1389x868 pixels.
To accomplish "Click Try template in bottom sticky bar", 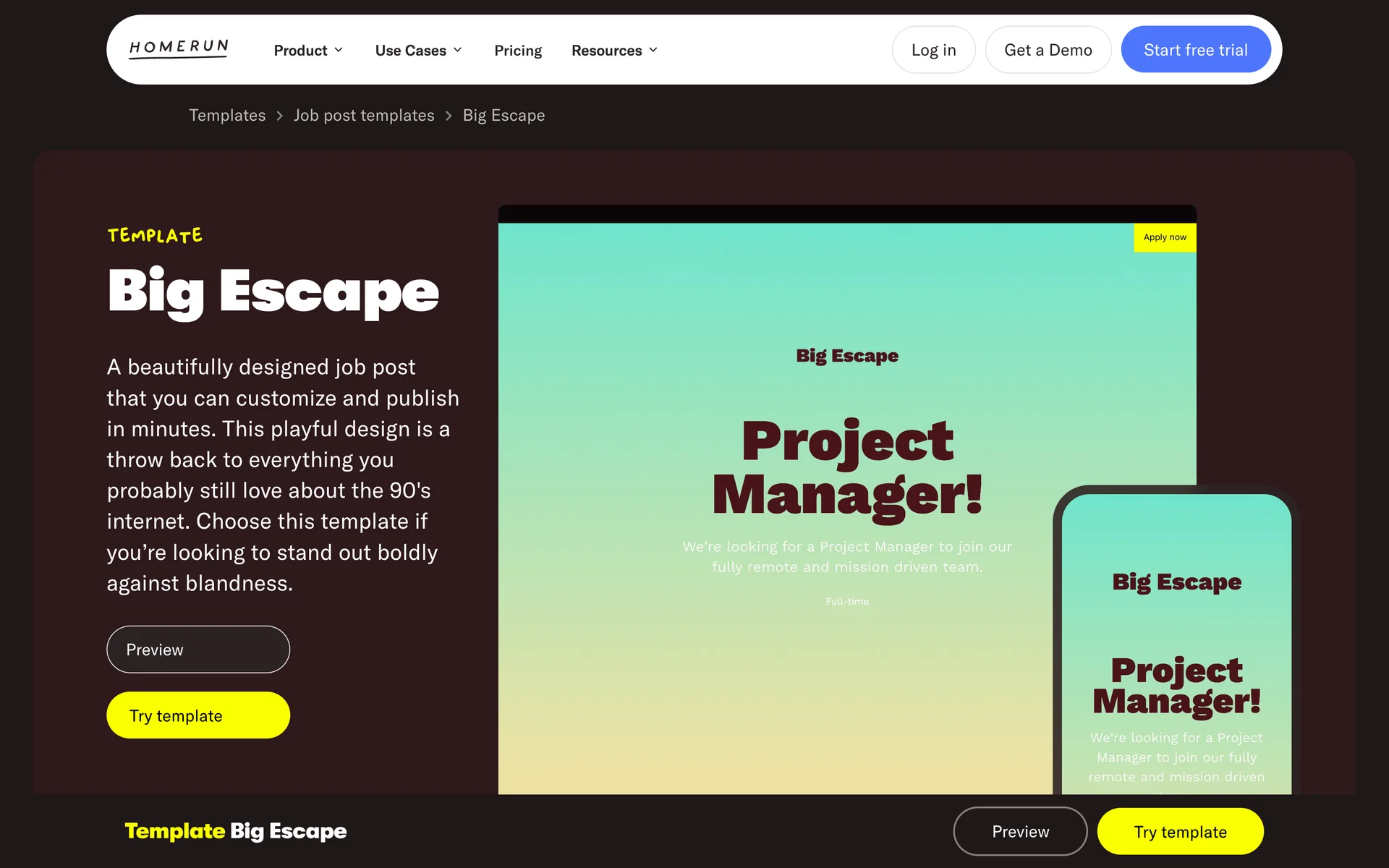I will [1180, 832].
